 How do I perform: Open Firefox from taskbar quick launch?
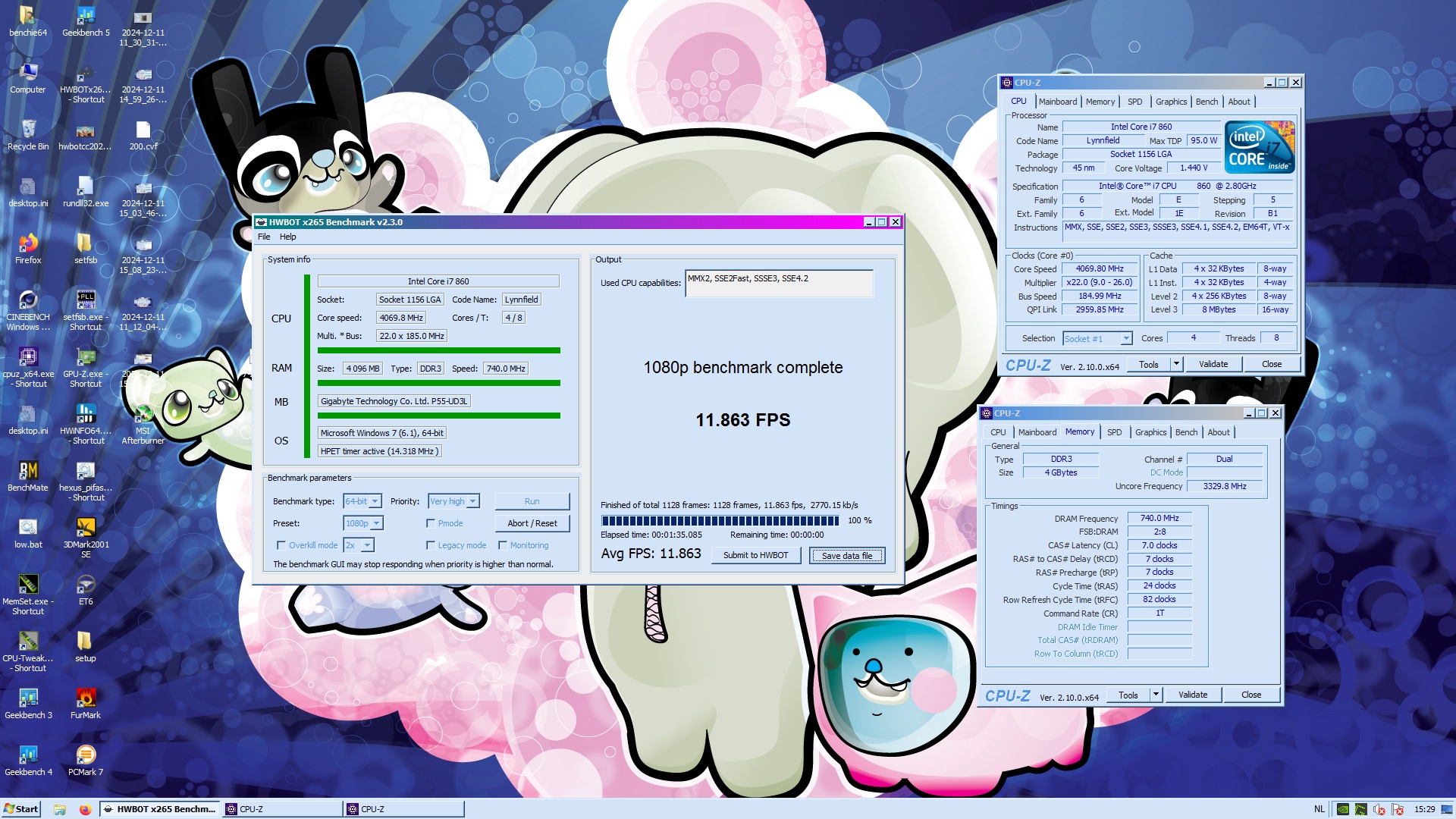point(85,809)
